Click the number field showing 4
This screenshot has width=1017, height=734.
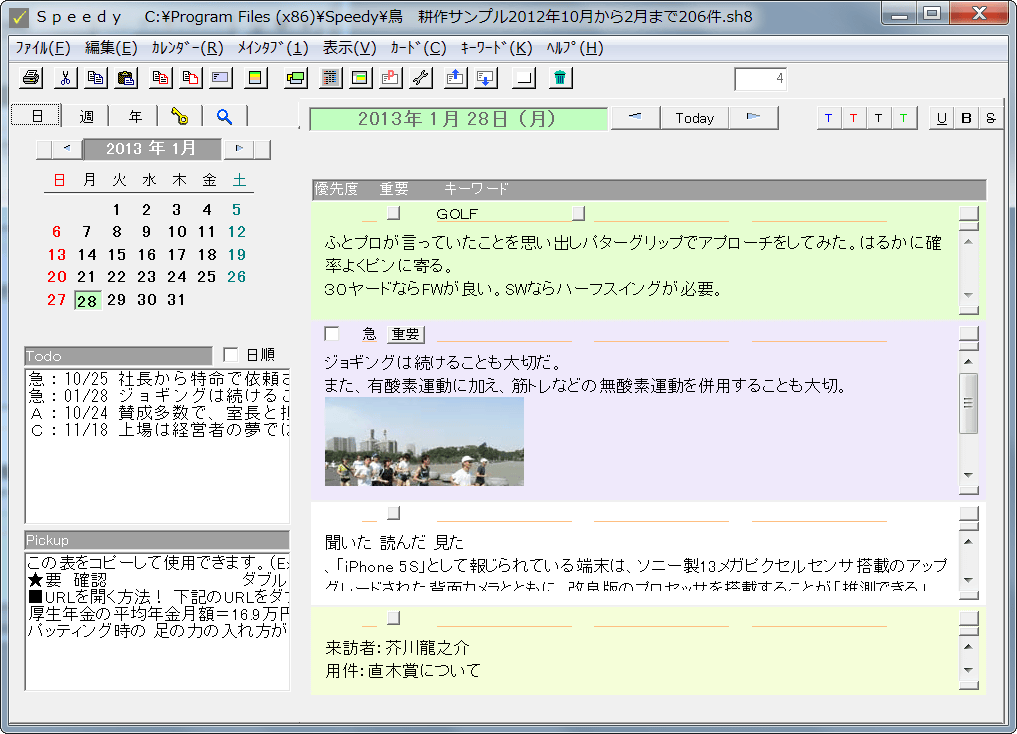[760, 79]
